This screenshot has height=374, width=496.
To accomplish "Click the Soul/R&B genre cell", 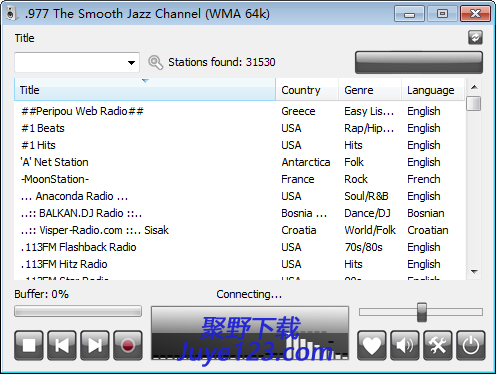I will [x=366, y=196].
